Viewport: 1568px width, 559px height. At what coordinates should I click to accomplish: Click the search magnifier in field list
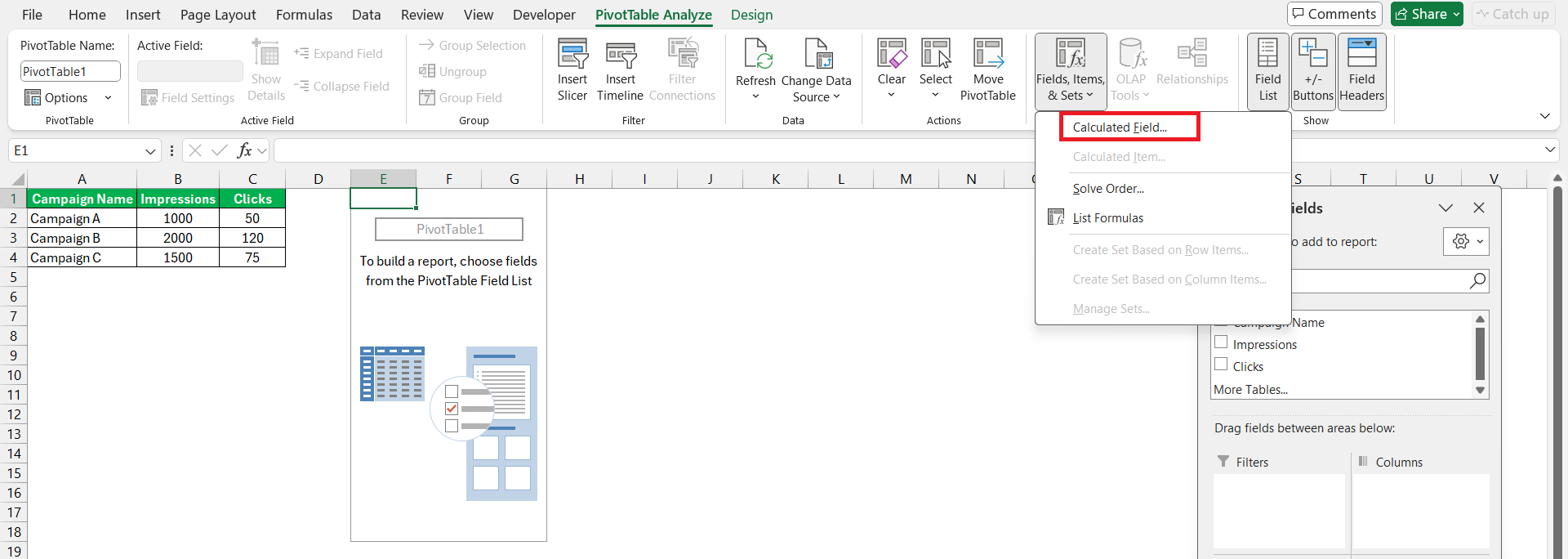coord(1477,280)
